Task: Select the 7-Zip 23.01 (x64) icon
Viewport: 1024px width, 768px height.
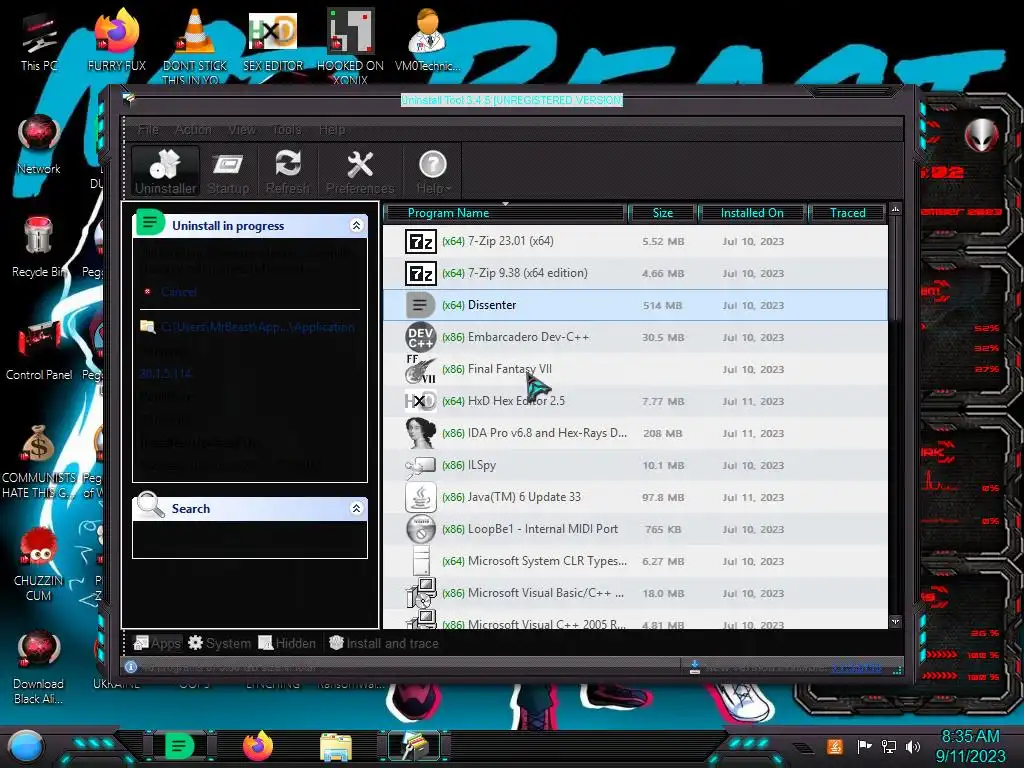Action: click(x=421, y=241)
